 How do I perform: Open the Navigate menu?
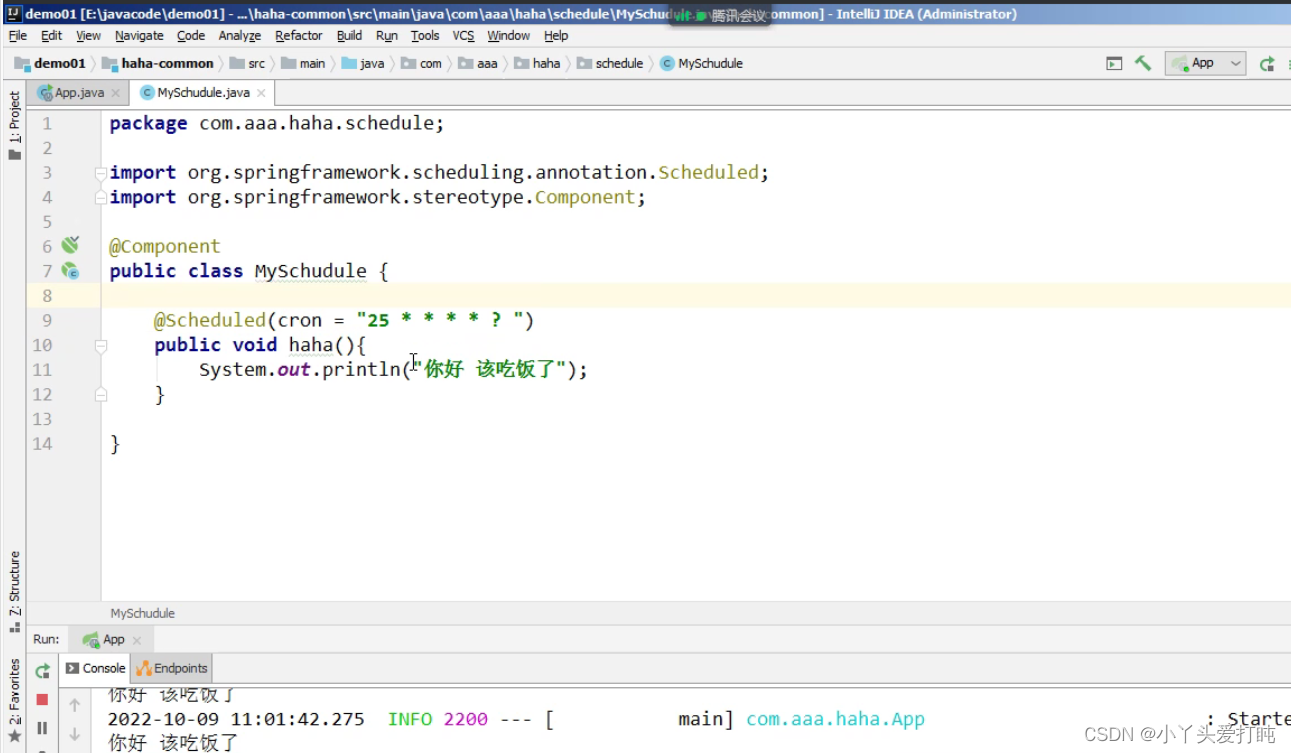139,35
